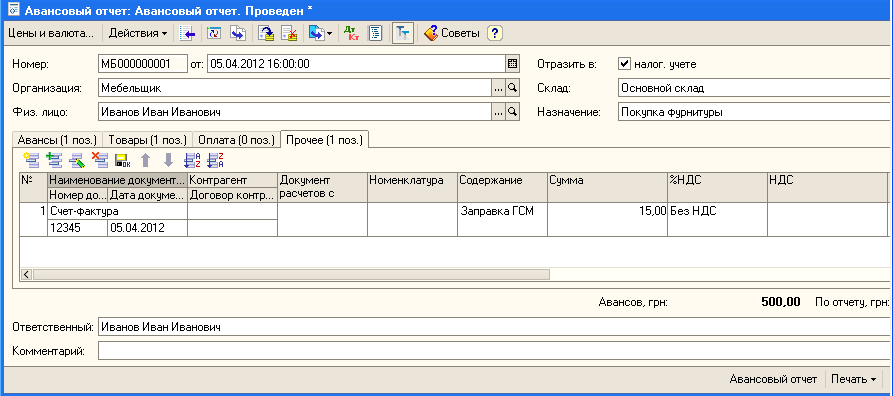This screenshot has height=396, width=893.
Task: Click the unpost document icon with red X
Action: coord(289,33)
